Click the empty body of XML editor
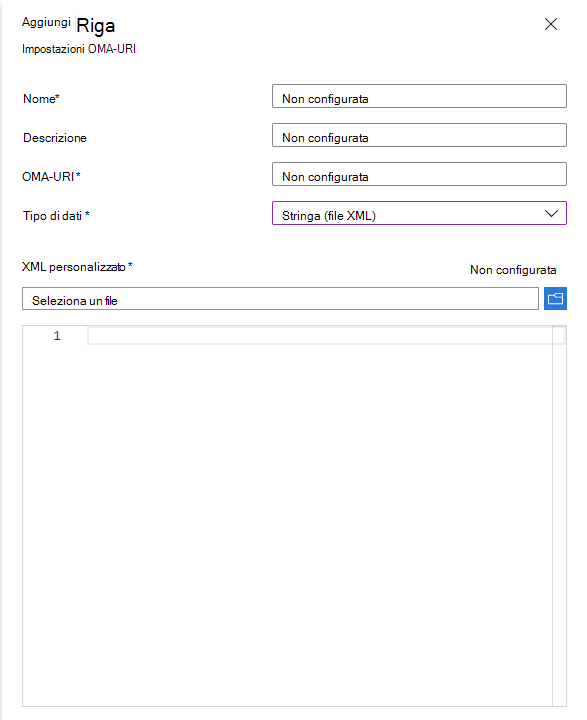The width and height of the screenshot is (587, 720). (287, 523)
